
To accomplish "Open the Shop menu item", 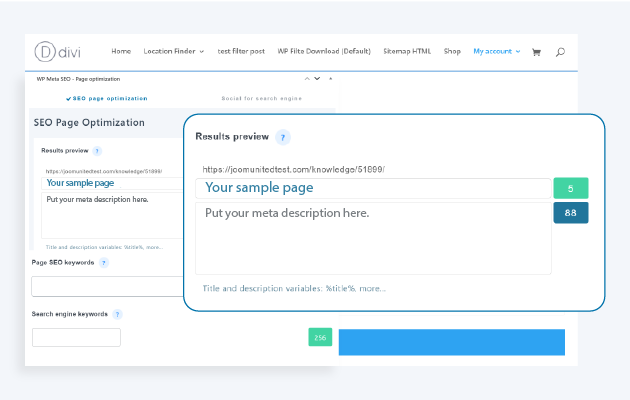I will coord(452,51).
